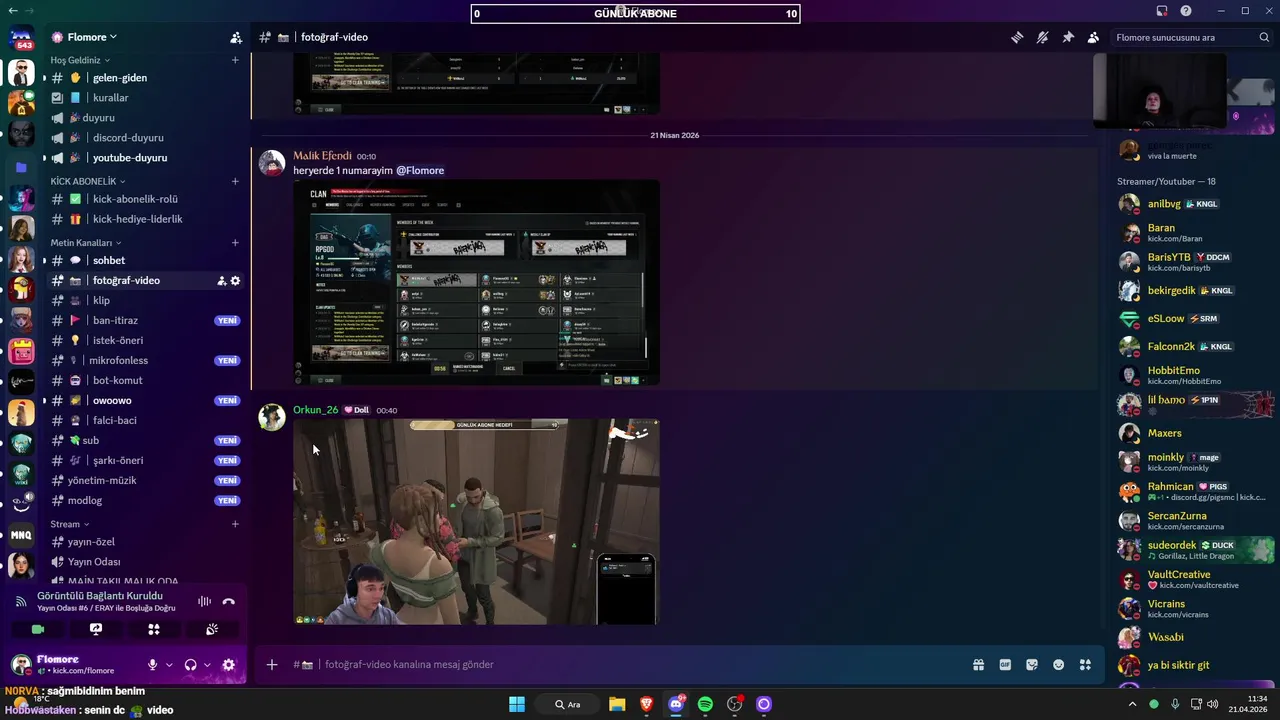The width and height of the screenshot is (1280, 720).
Task: Click Orkun_26 username in chat
Action: click(315, 410)
